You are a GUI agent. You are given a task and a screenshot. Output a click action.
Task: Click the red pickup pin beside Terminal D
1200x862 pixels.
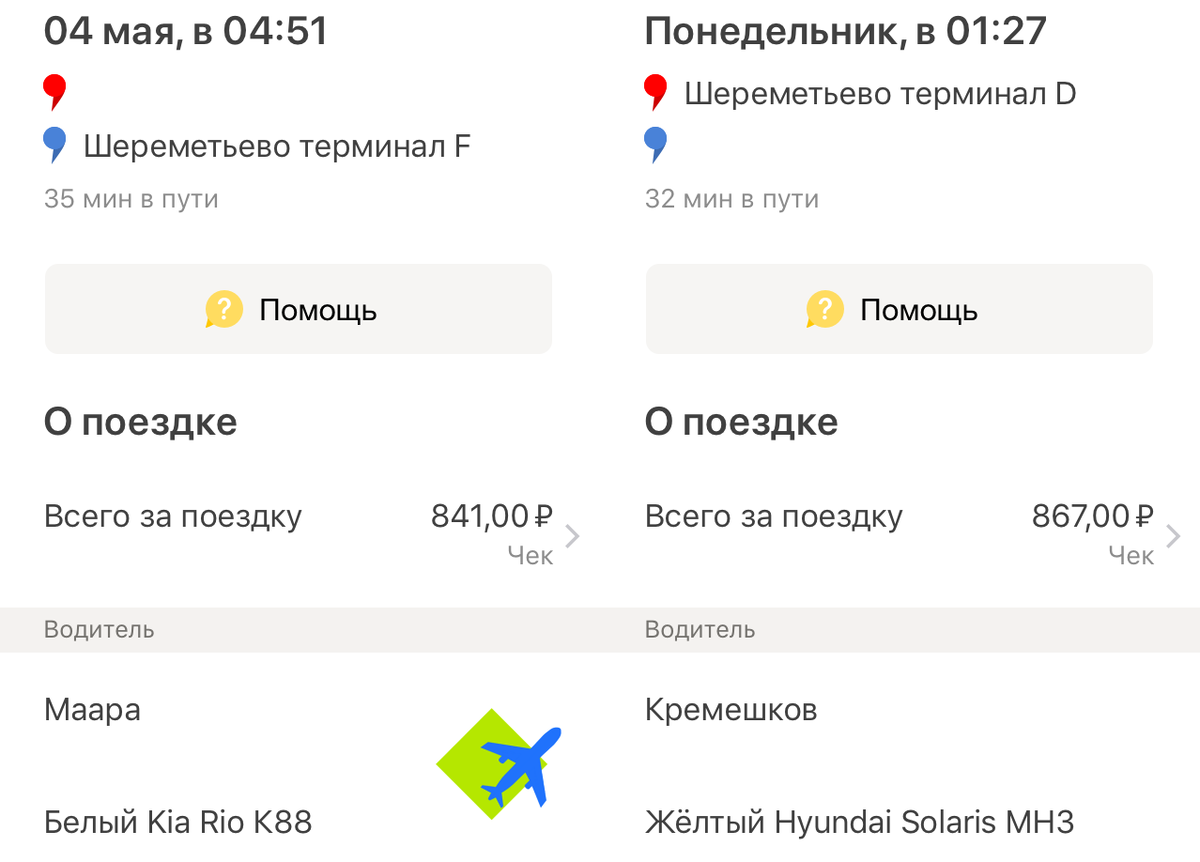656,93
